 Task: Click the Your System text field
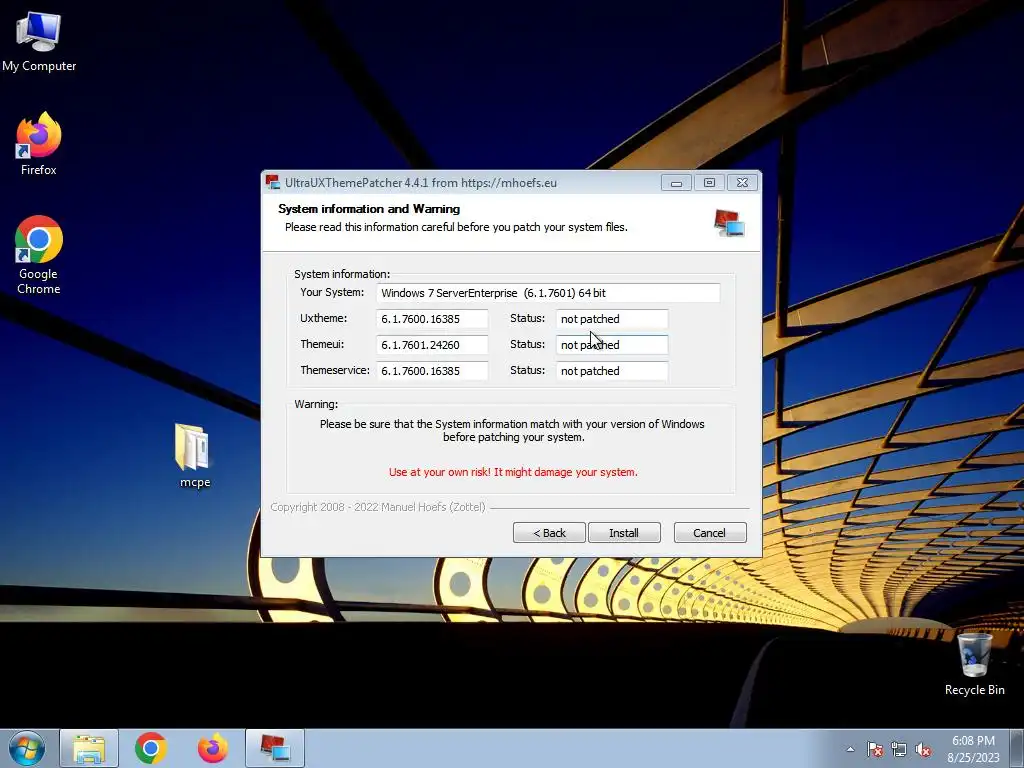coord(548,293)
